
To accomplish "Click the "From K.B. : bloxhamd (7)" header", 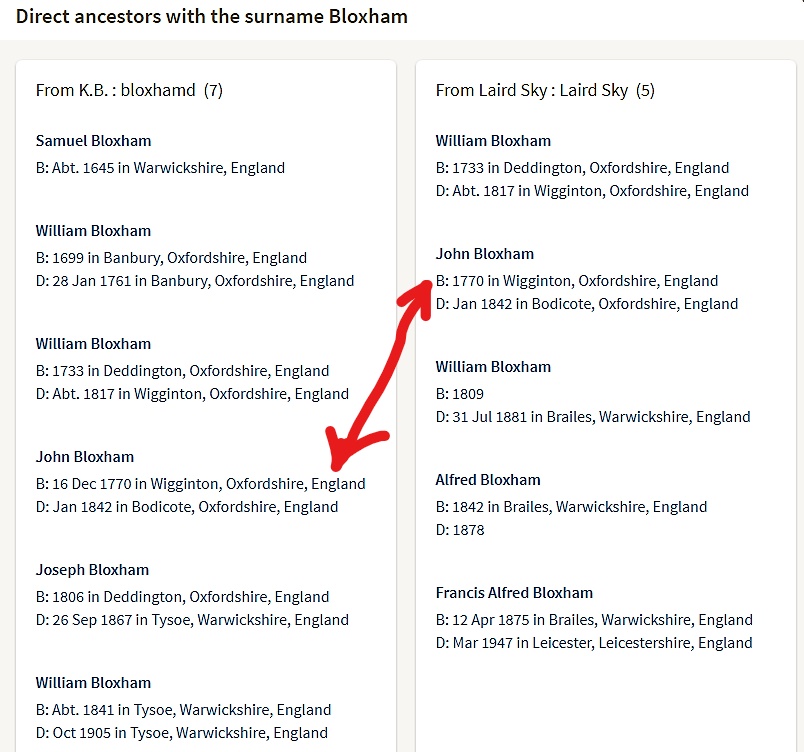I will pos(129,90).
